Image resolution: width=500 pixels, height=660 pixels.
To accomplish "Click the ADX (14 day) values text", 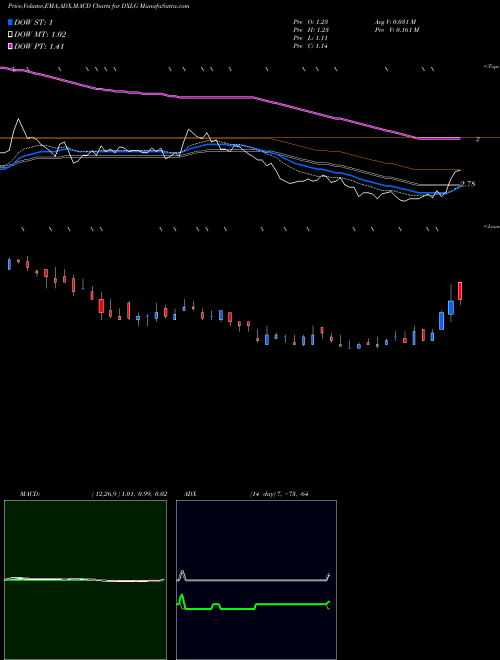I will coord(279,494).
